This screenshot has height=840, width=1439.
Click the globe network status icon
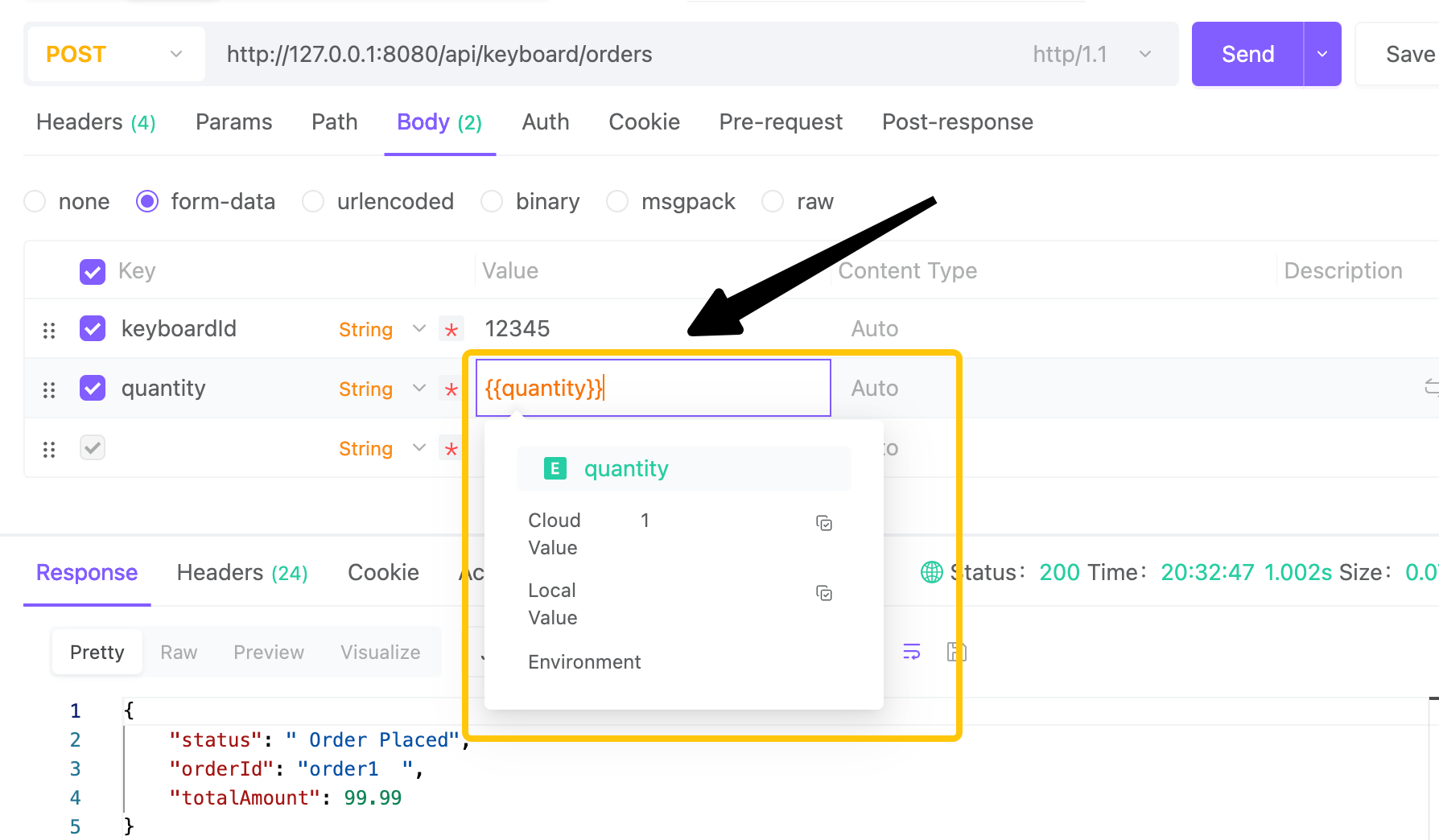[931, 572]
